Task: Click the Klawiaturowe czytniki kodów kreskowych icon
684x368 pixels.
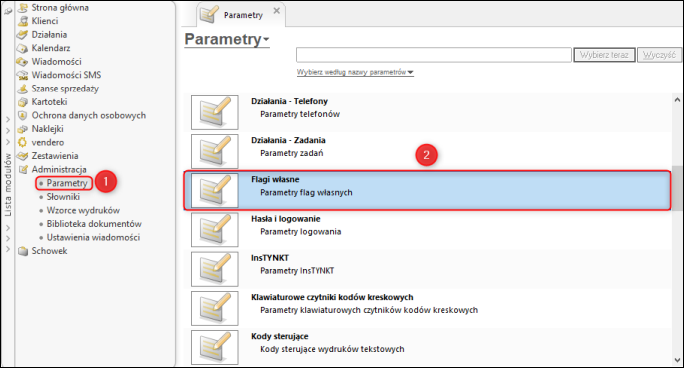Action: (x=215, y=308)
